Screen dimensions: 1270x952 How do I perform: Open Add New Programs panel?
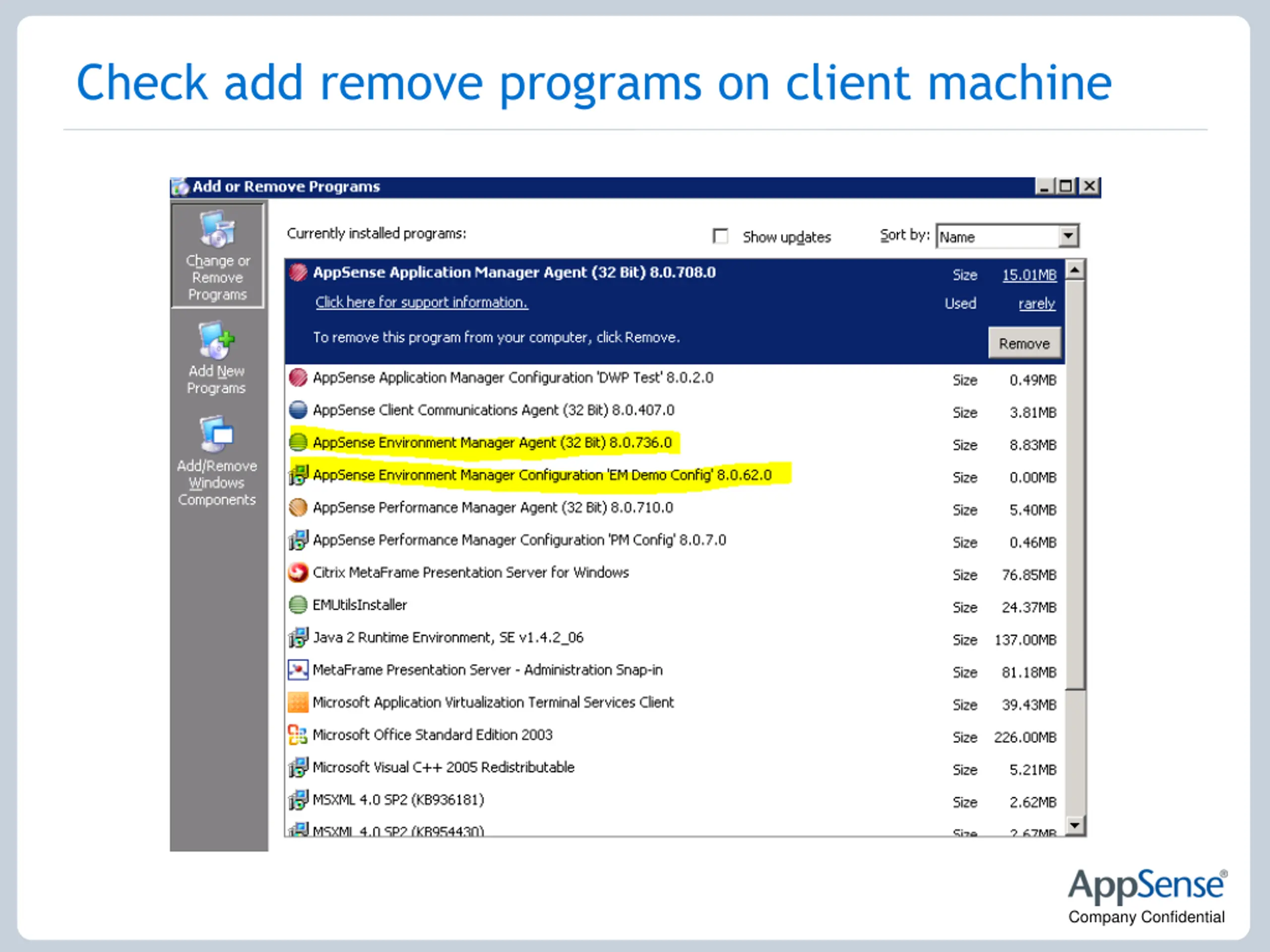(x=216, y=358)
